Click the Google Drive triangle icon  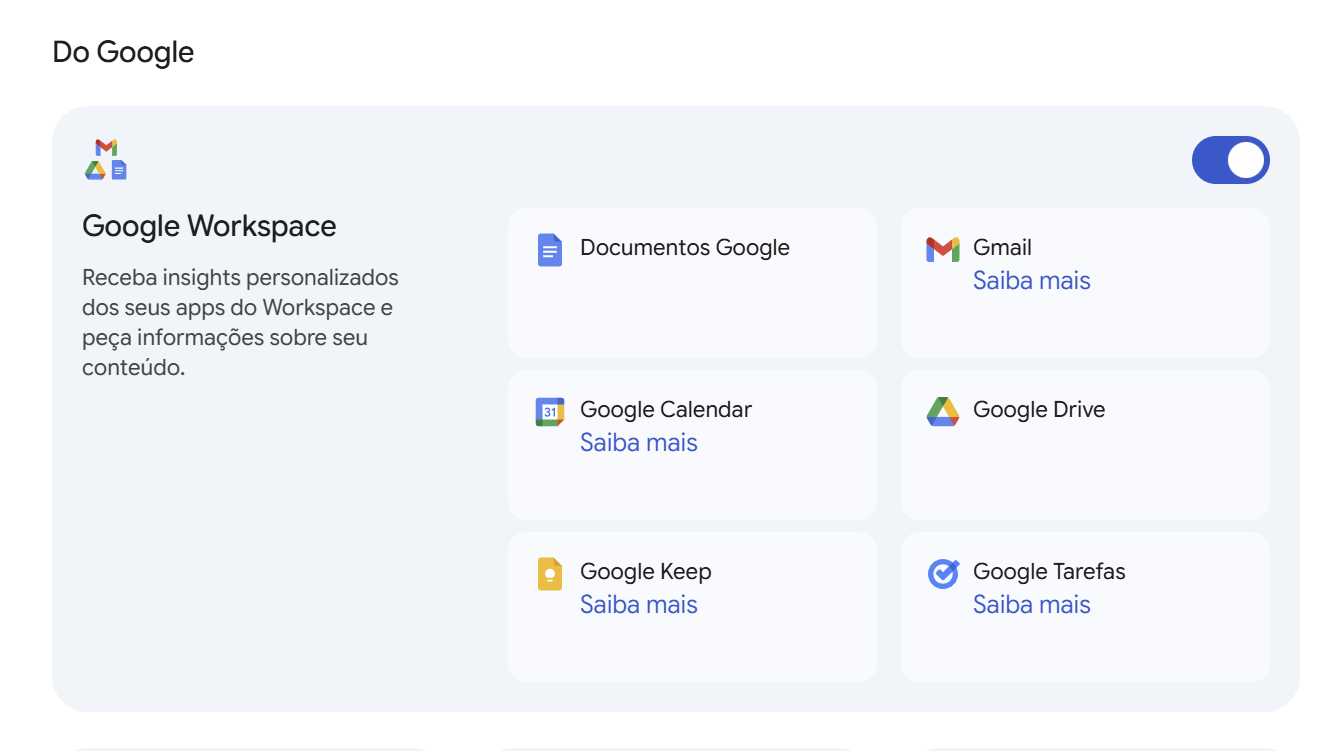pos(942,411)
